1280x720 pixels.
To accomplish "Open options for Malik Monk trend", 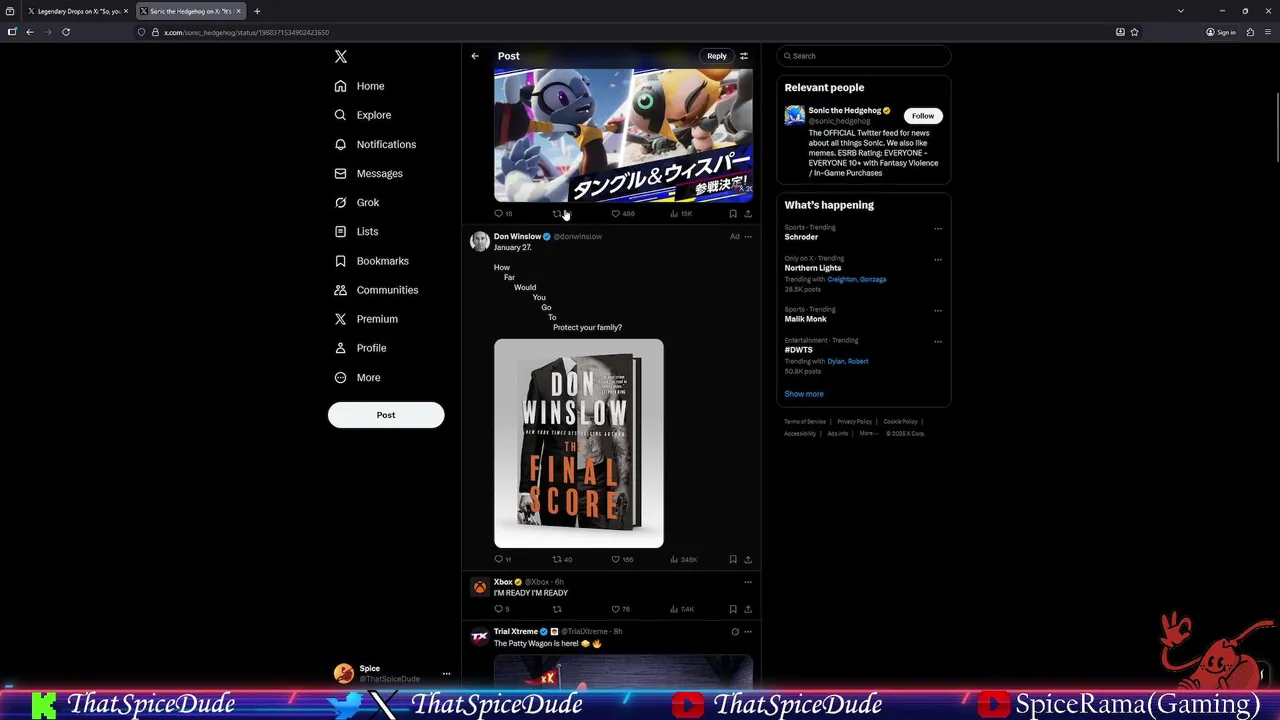I will coord(938,310).
